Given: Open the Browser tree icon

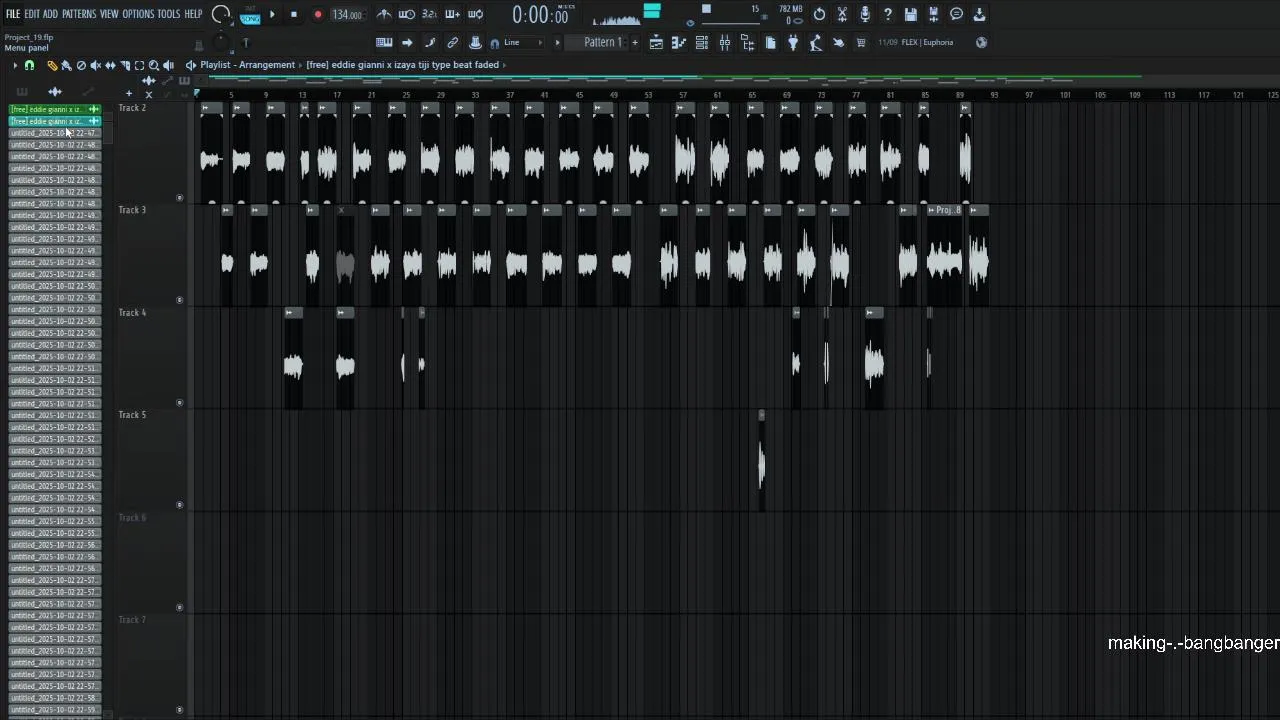Looking at the screenshot, I should click(748, 42).
